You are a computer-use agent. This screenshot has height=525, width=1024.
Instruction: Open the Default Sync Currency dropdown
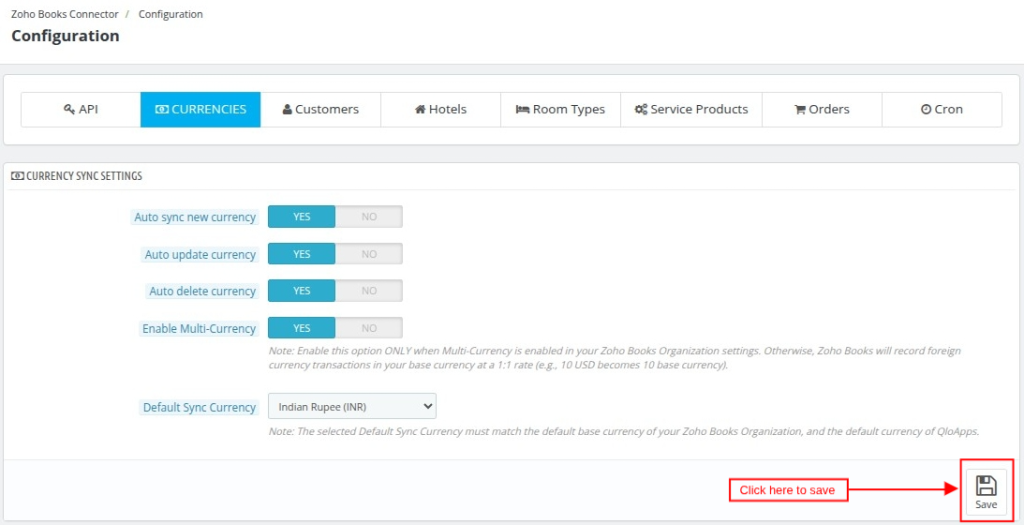352,406
